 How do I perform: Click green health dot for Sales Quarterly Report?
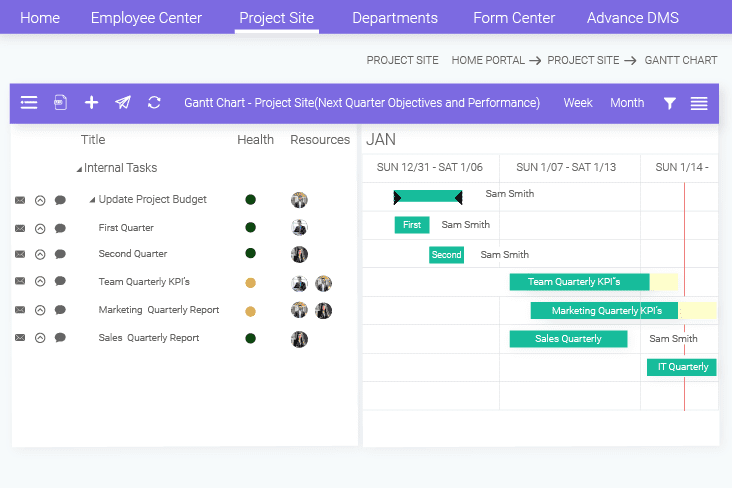pyautogui.click(x=251, y=338)
